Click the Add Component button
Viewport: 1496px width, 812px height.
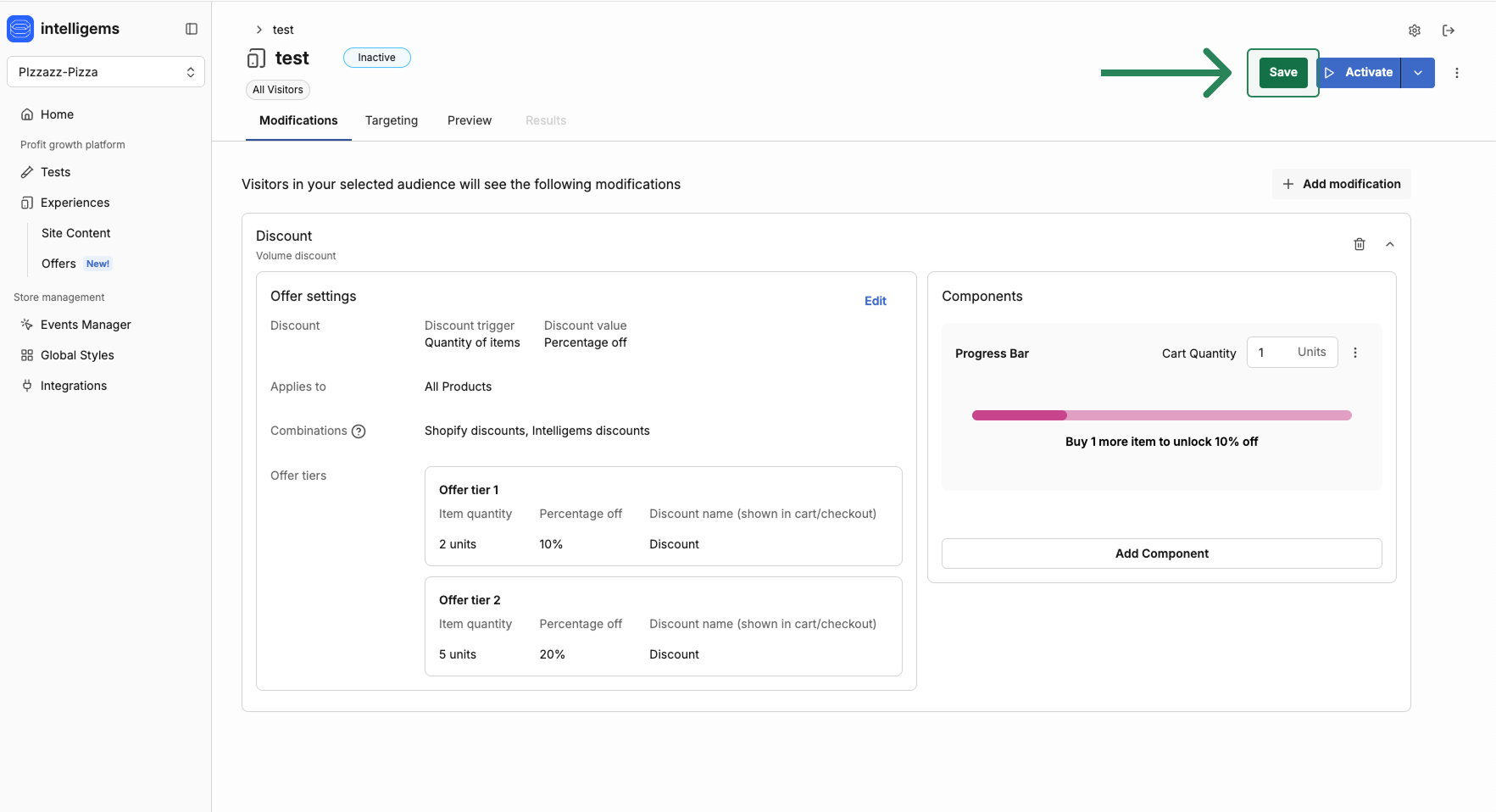(x=1161, y=553)
